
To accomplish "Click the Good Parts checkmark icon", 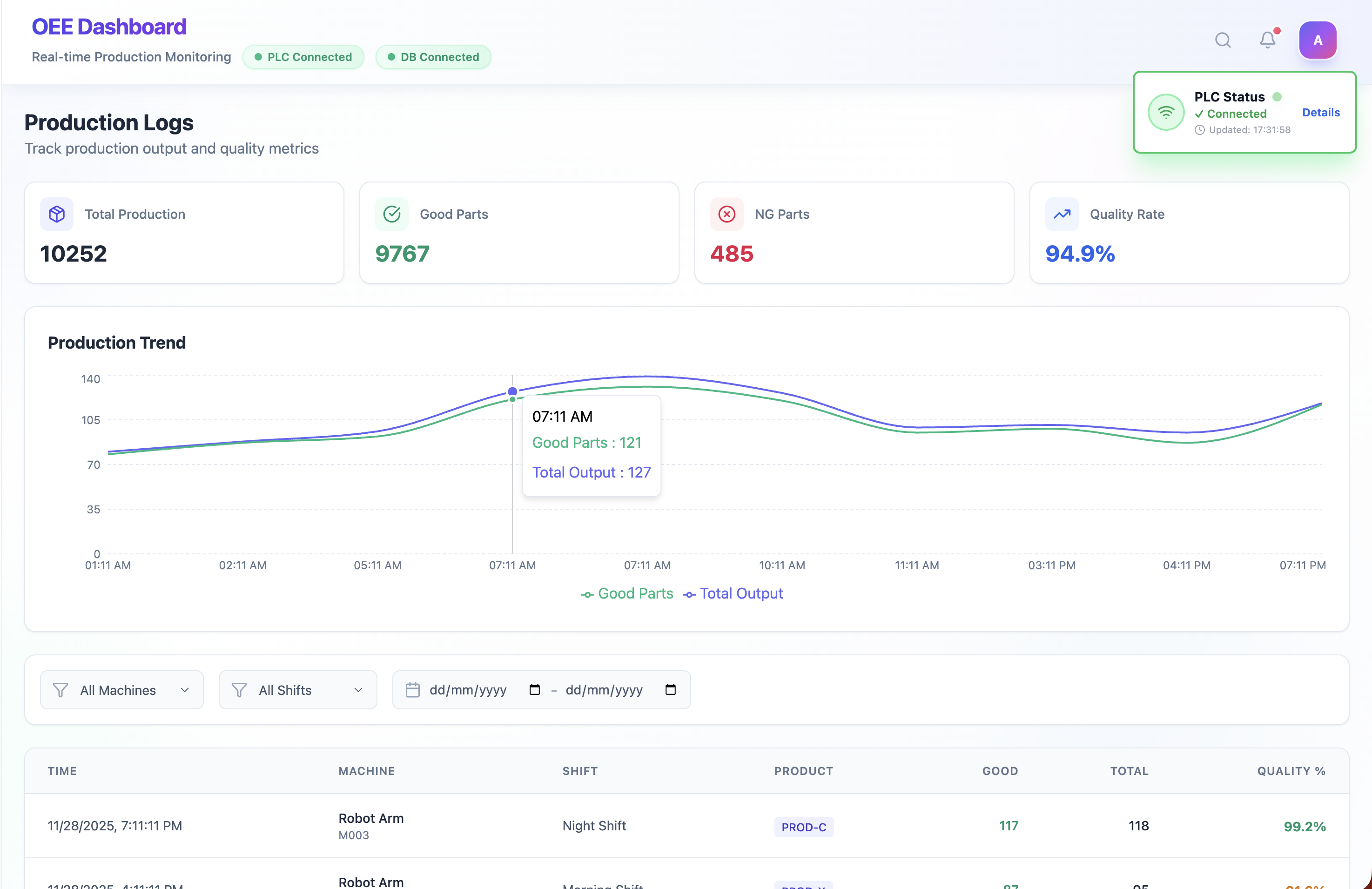I will (x=392, y=214).
